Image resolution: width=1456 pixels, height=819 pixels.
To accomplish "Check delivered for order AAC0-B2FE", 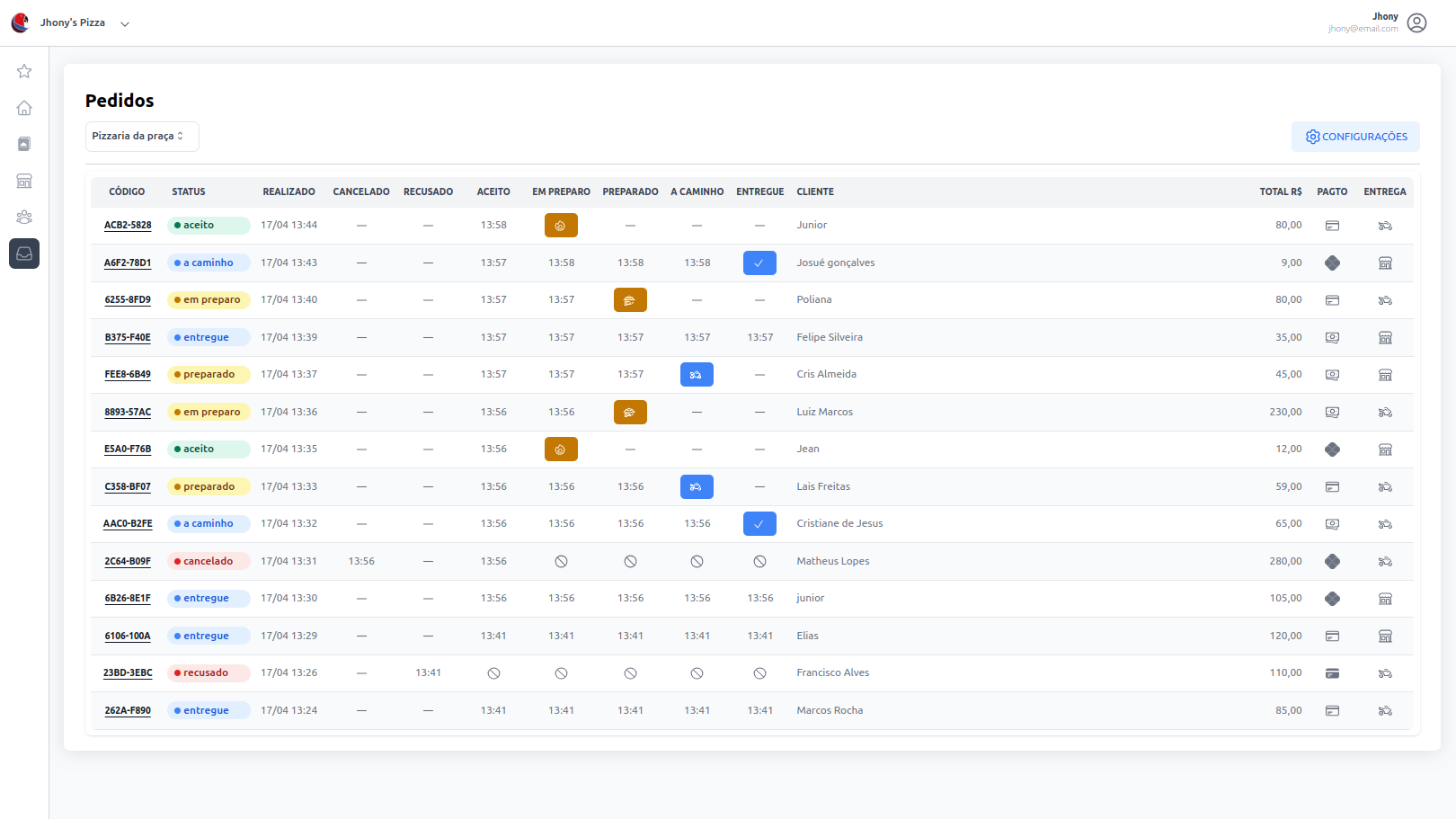I will pyautogui.click(x=759, y=524).
